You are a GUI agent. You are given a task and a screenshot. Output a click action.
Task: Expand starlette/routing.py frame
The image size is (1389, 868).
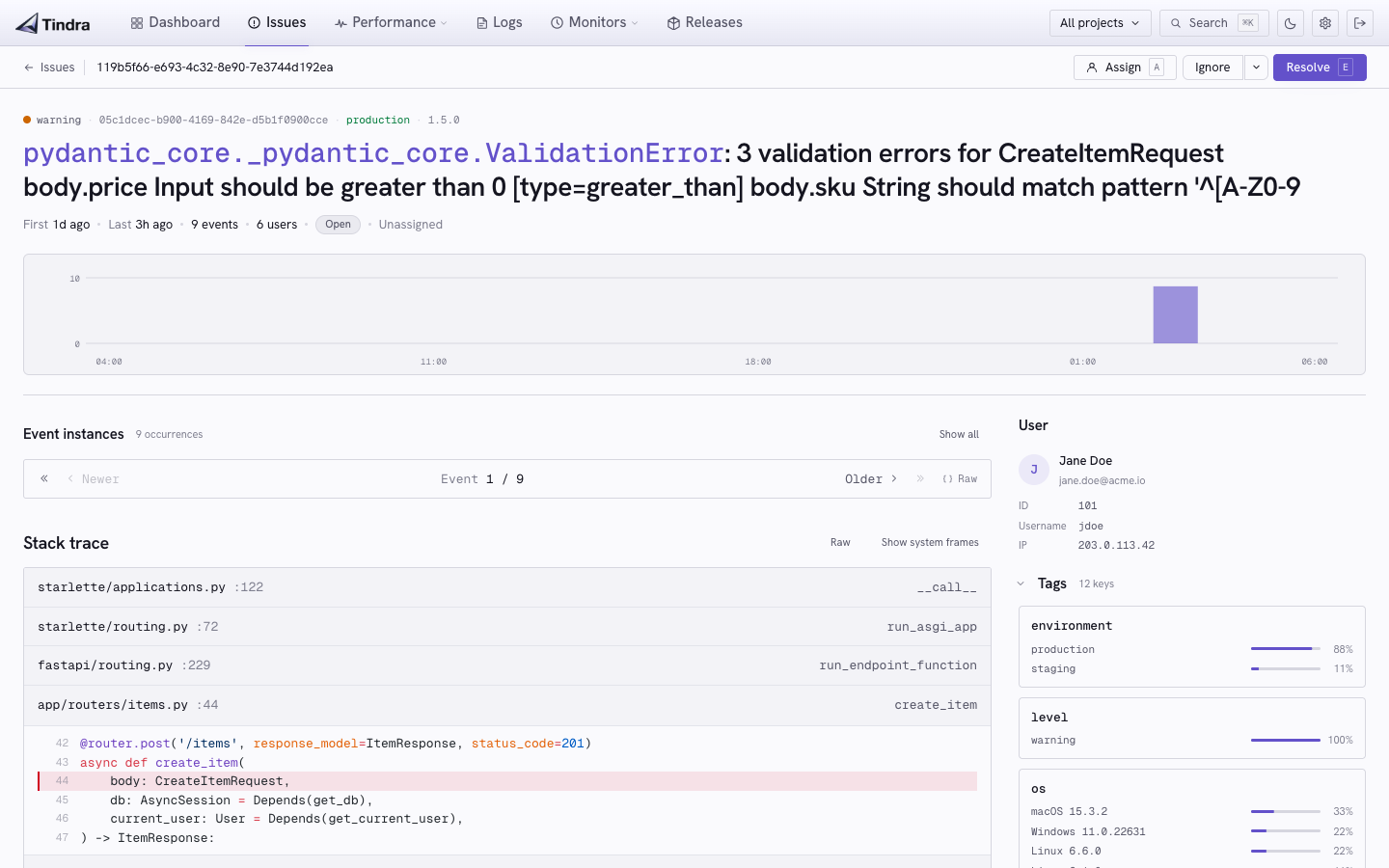(507, 627)
